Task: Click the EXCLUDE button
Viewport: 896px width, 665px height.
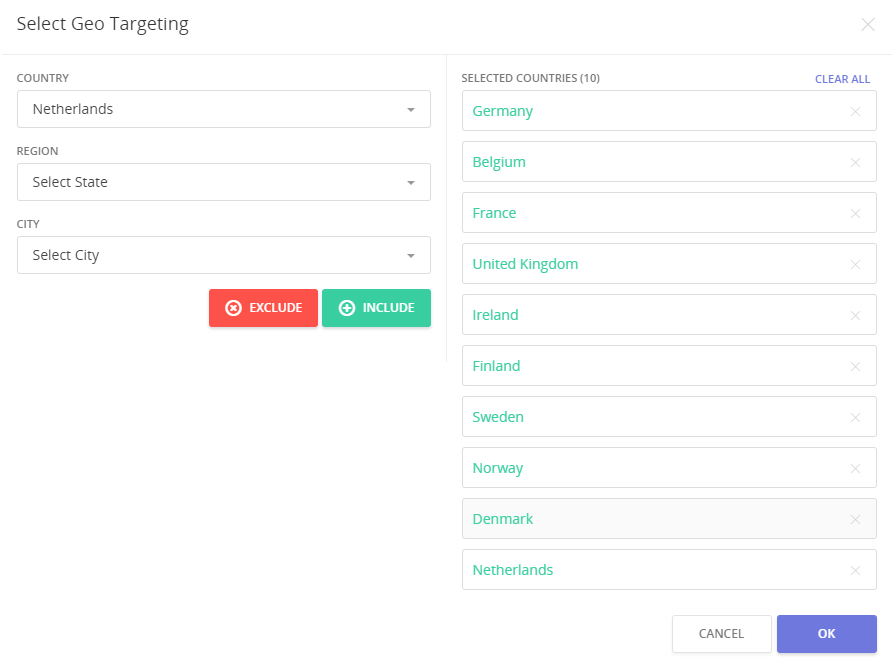Action: (263, 308)
